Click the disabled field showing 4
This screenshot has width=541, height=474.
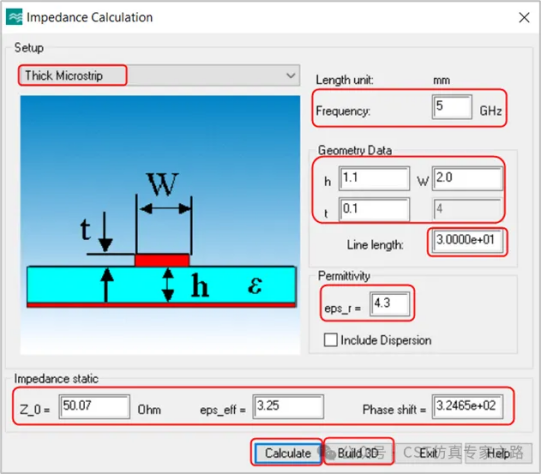tap(468, 209)
